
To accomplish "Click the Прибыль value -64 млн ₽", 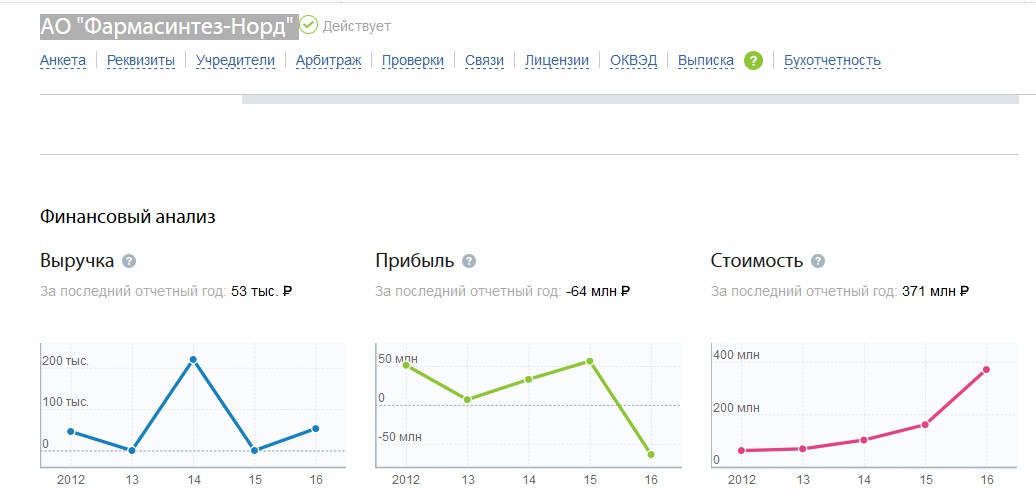I will click(x=598, y=291).
